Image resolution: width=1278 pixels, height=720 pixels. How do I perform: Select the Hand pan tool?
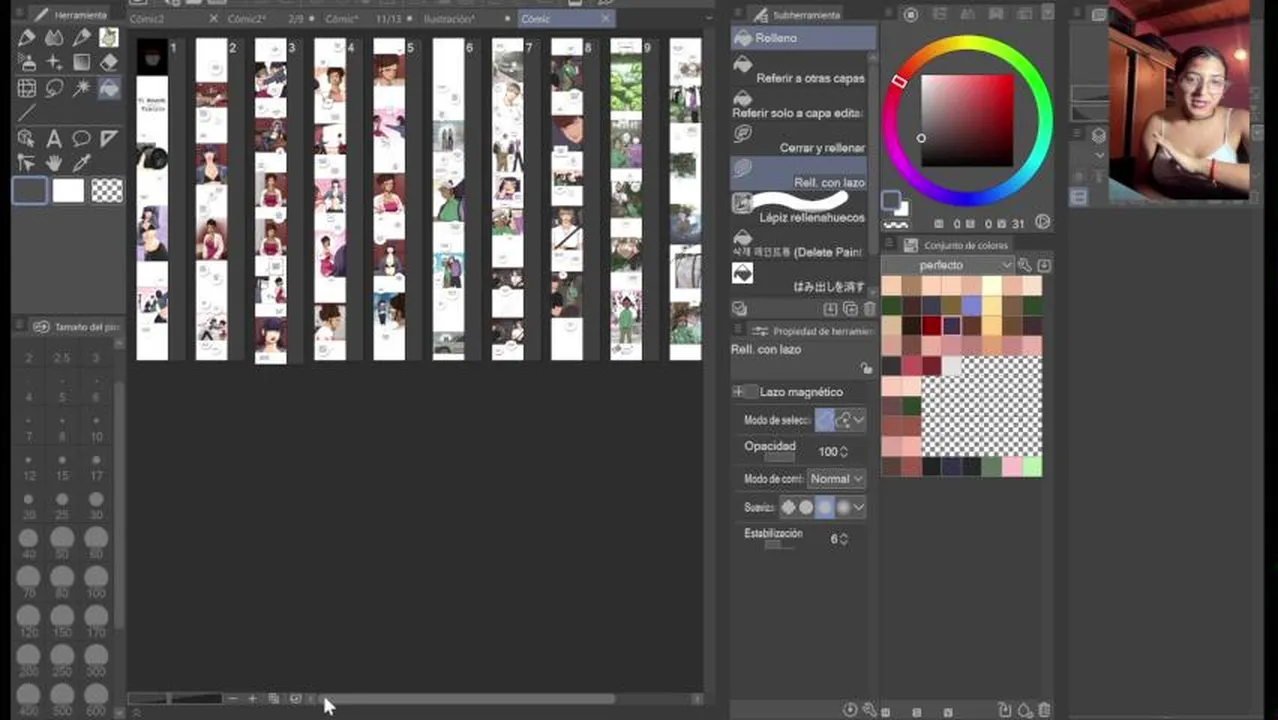pos(54,163)
